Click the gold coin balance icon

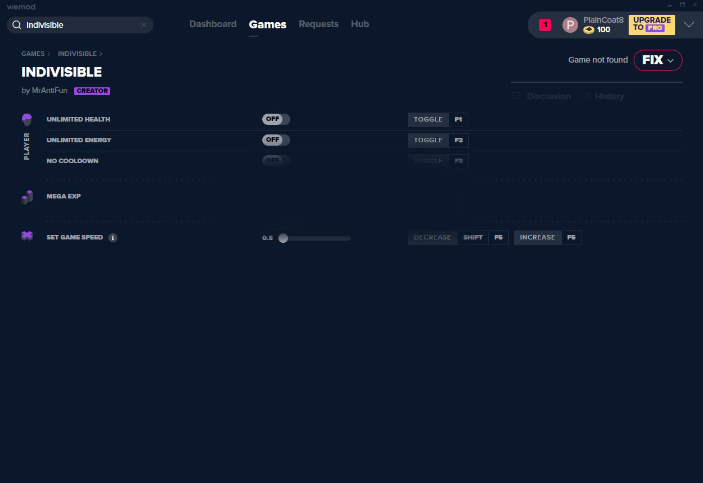[588, 30]
